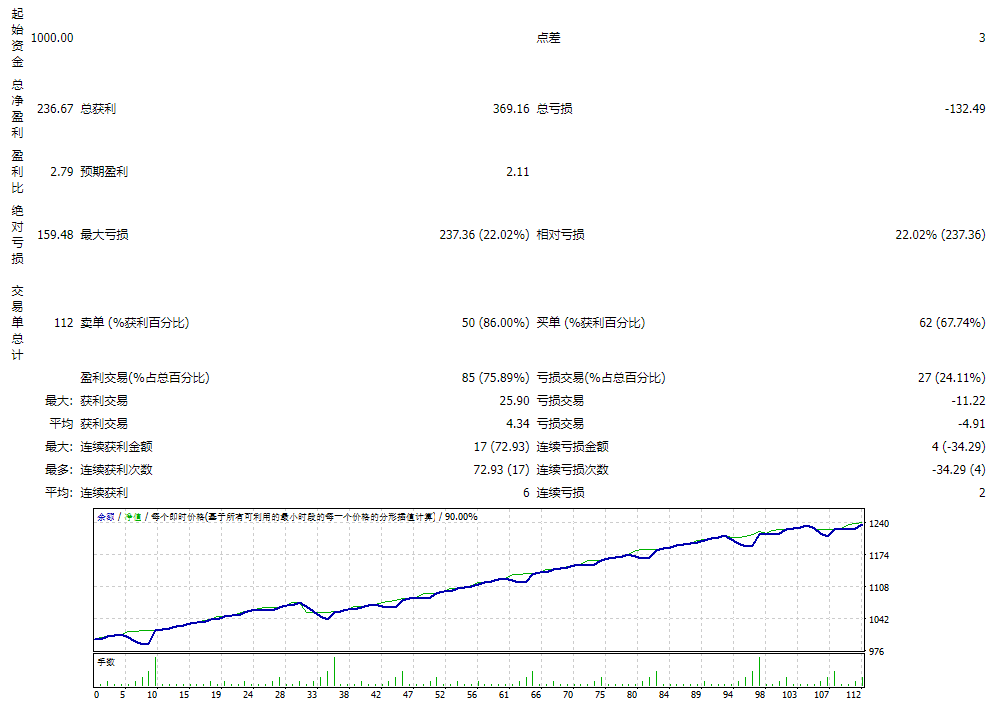Click the 盈利交易 ratio 75.89%
This screenshot has width=997, height=706.
pyautogui.click(x=503, y=377)
